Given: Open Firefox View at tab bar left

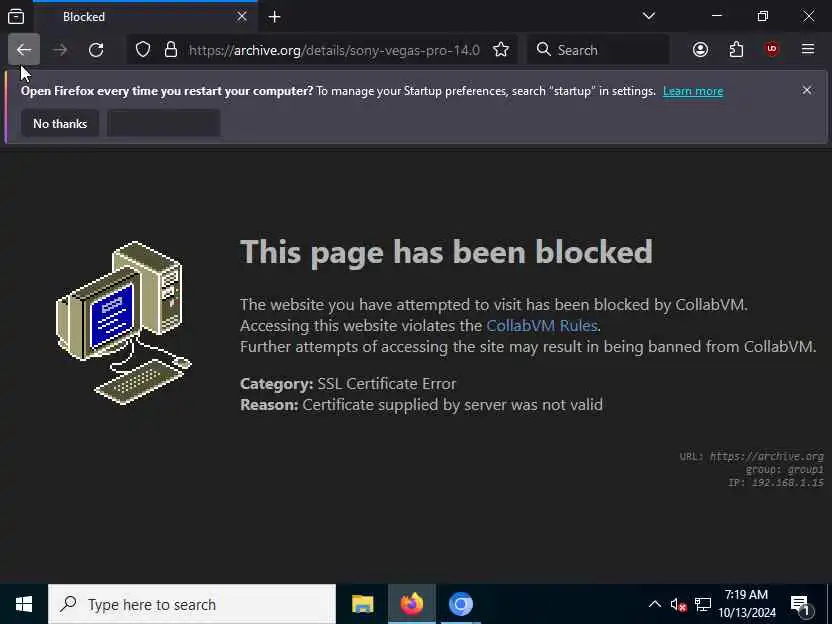Looking at the screenshot, I should tap(16, 16).
